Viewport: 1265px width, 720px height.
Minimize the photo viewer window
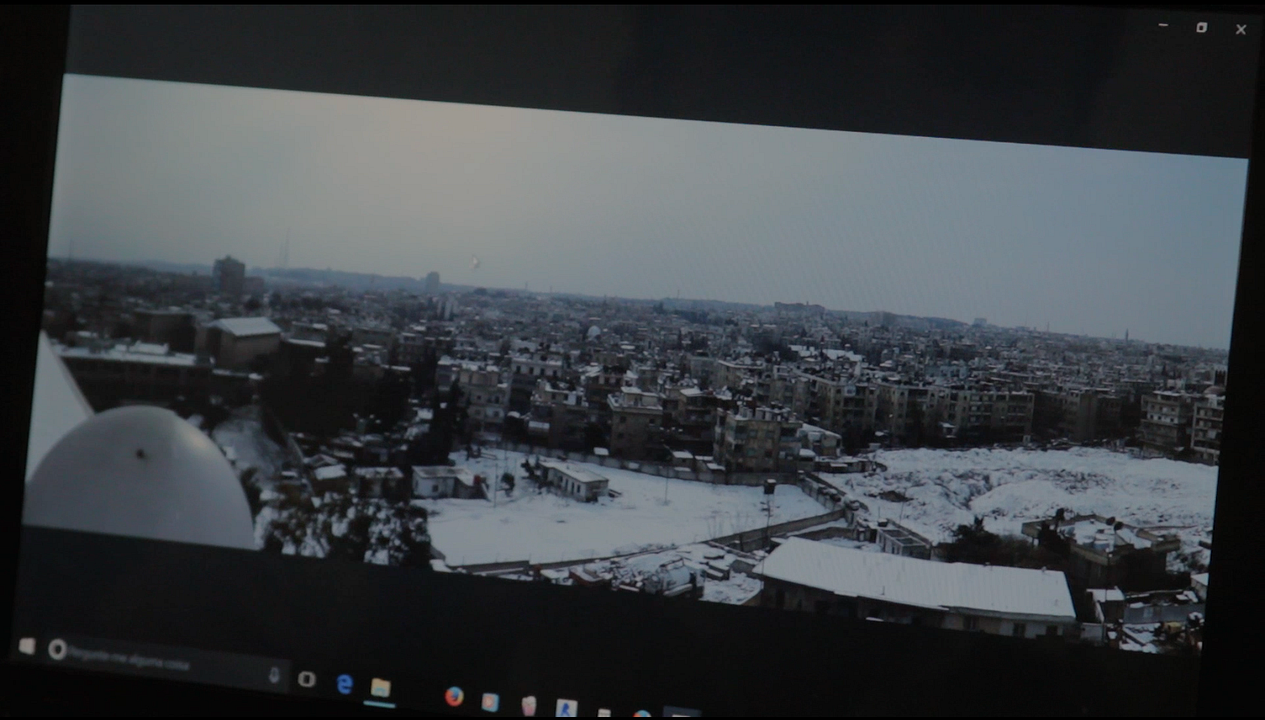coord(1163,25)
